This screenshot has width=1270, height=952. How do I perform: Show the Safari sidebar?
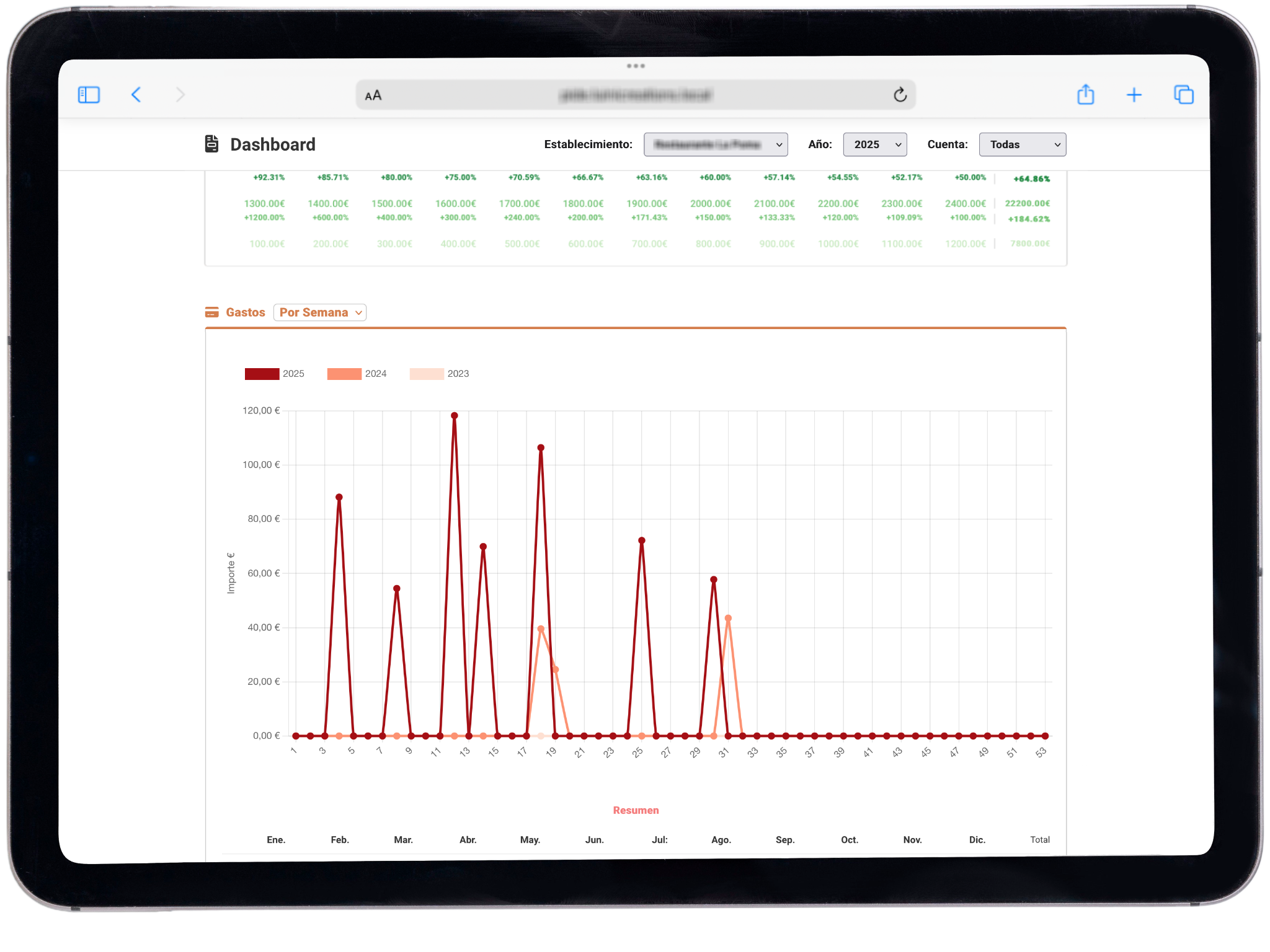click(89, 95)
